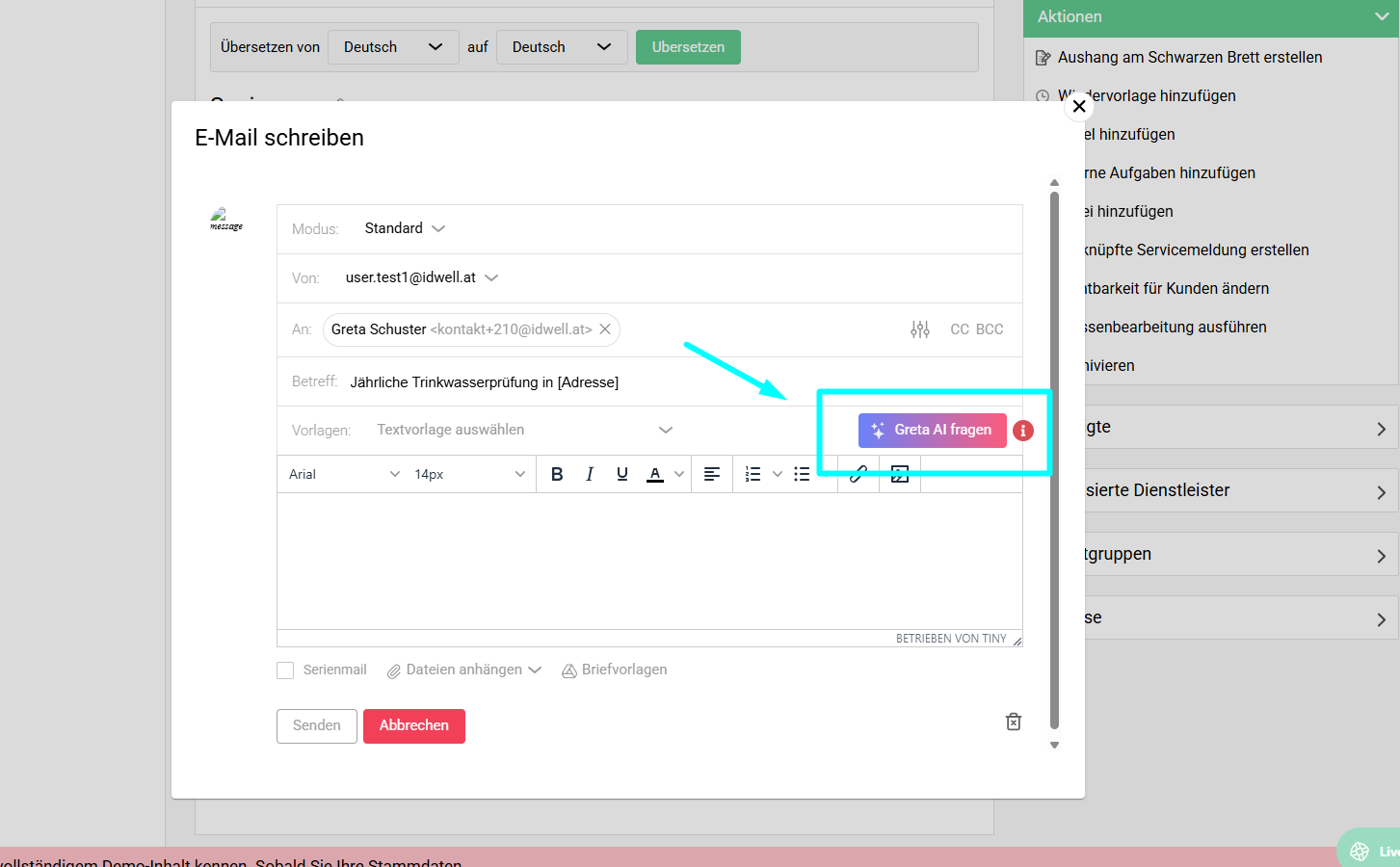
Task: Open recipient settings sliders icon
Action: point(920,329)
